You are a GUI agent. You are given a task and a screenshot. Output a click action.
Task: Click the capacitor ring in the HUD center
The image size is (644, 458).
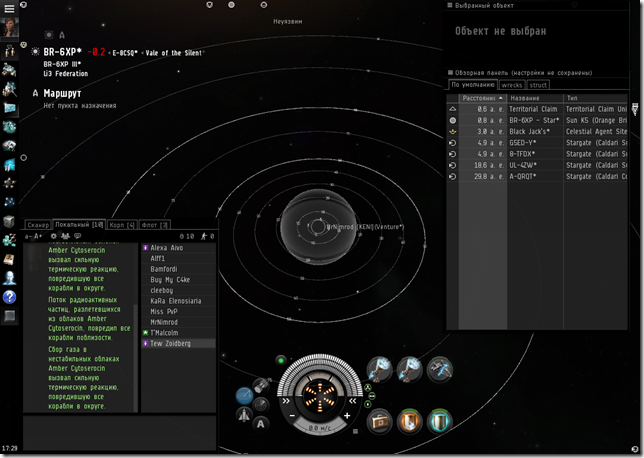(319, 396)
